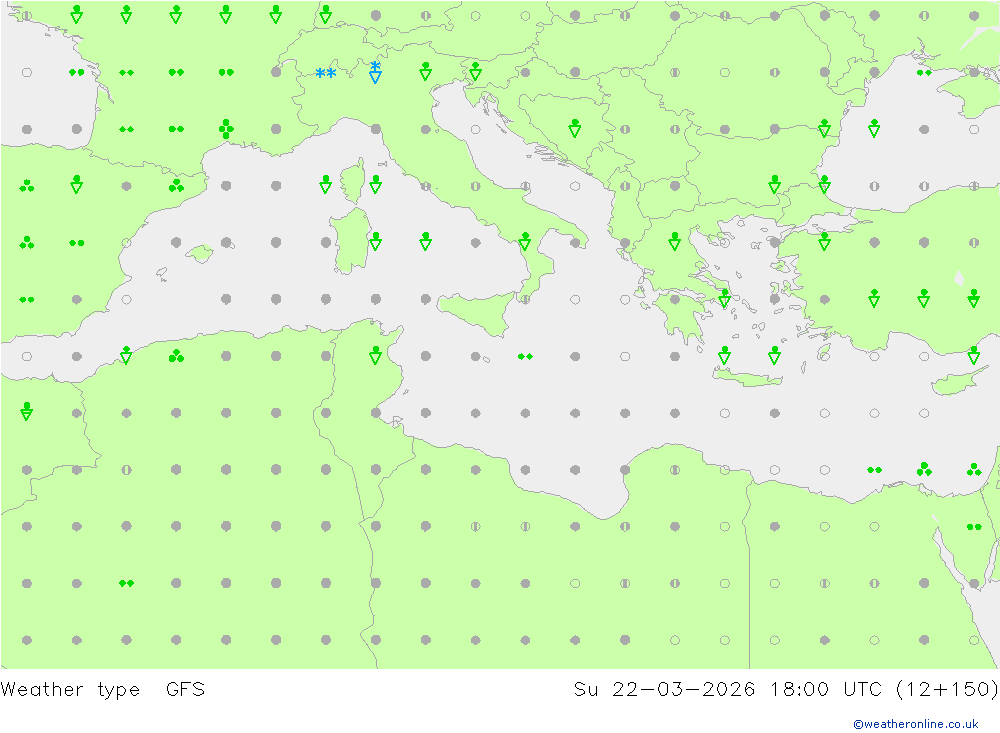Screen dimensions: 1000x733
Task: Click the shower symbol over Morocco
Action: 27,412
